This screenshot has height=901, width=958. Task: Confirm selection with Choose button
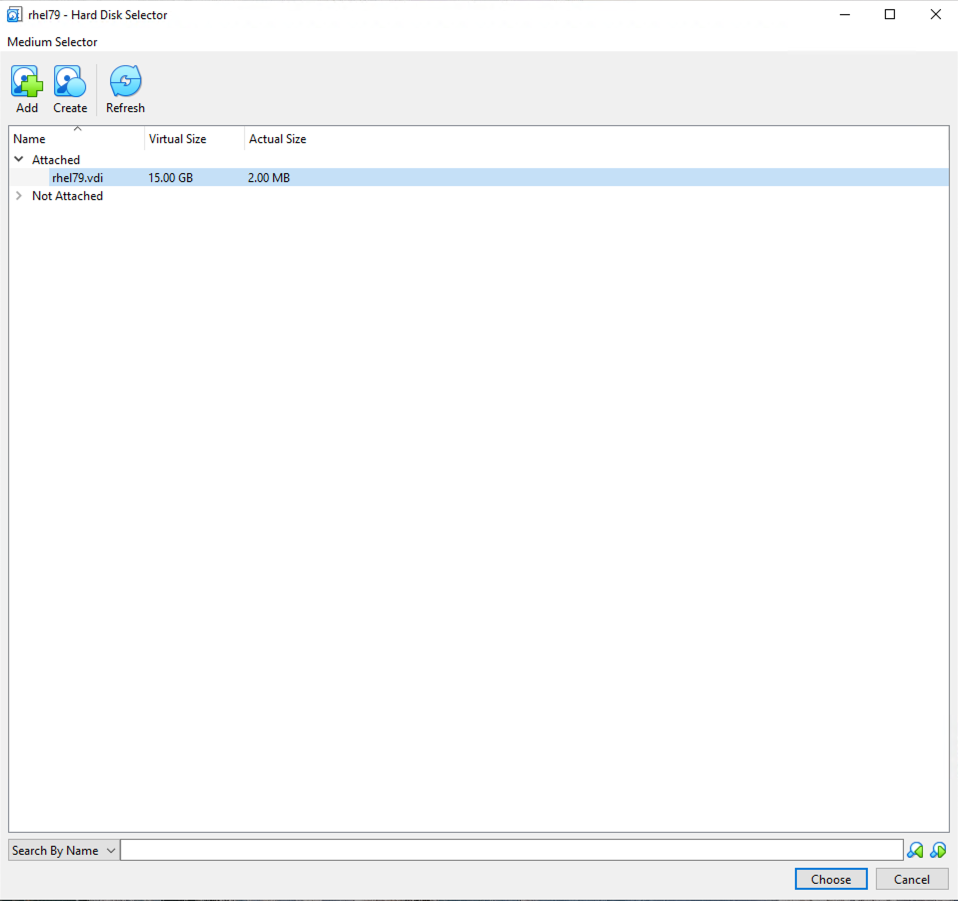(x=831, y=879)
